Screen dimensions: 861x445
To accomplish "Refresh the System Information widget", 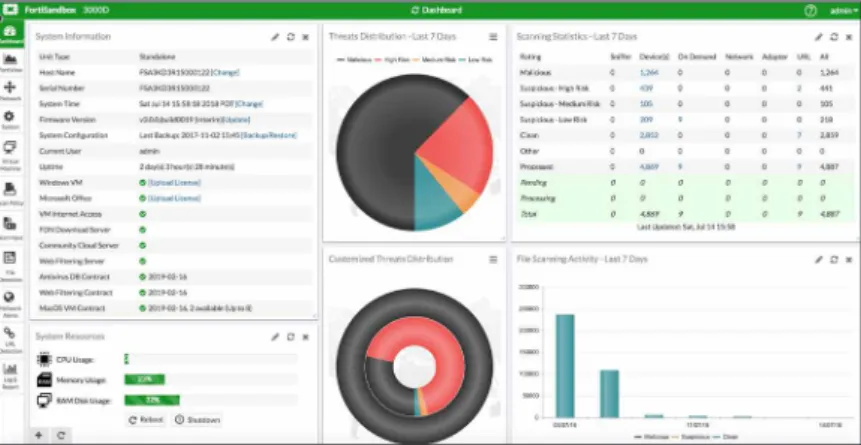I will pyautogui.click(x=290, y=37).
